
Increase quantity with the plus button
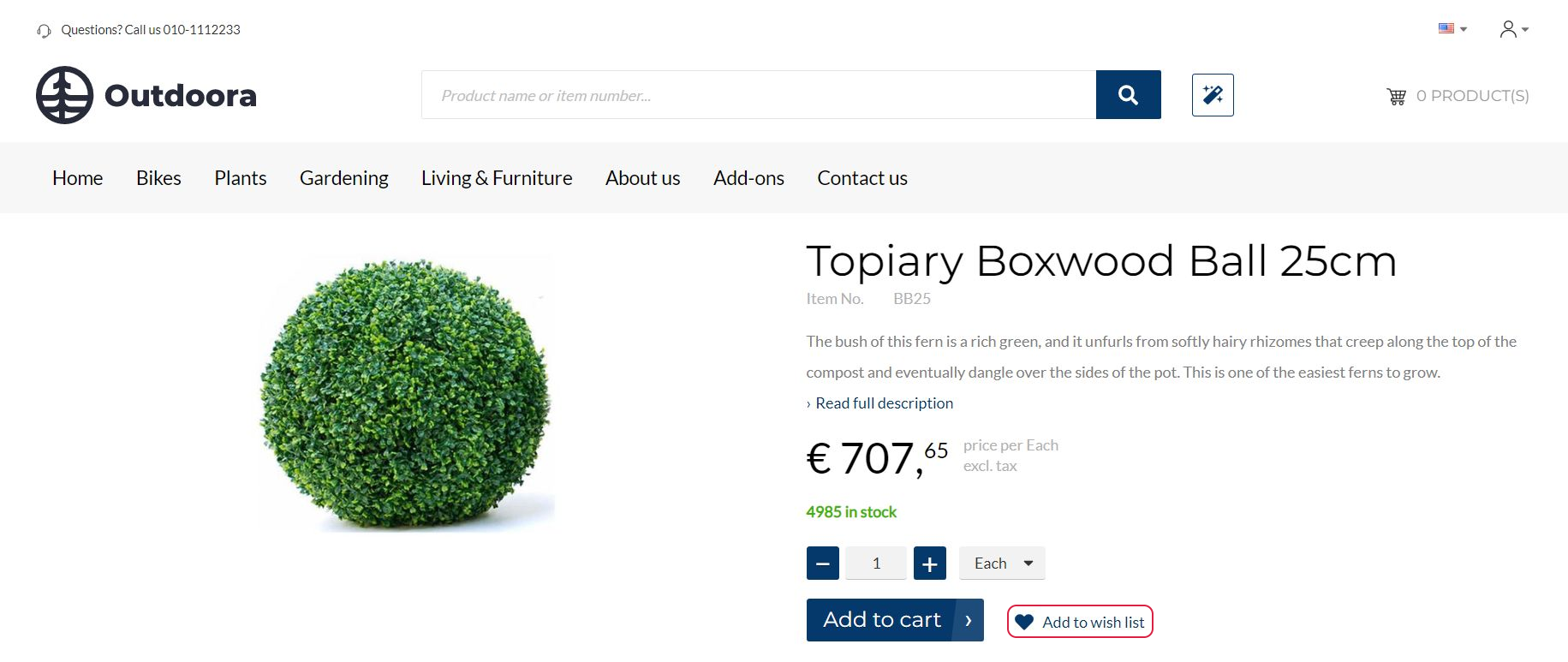coord(929,564)
